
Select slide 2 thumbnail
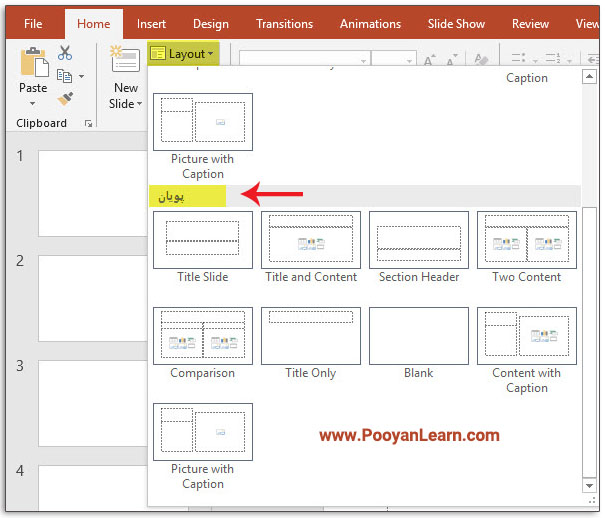tap(93, 298)
